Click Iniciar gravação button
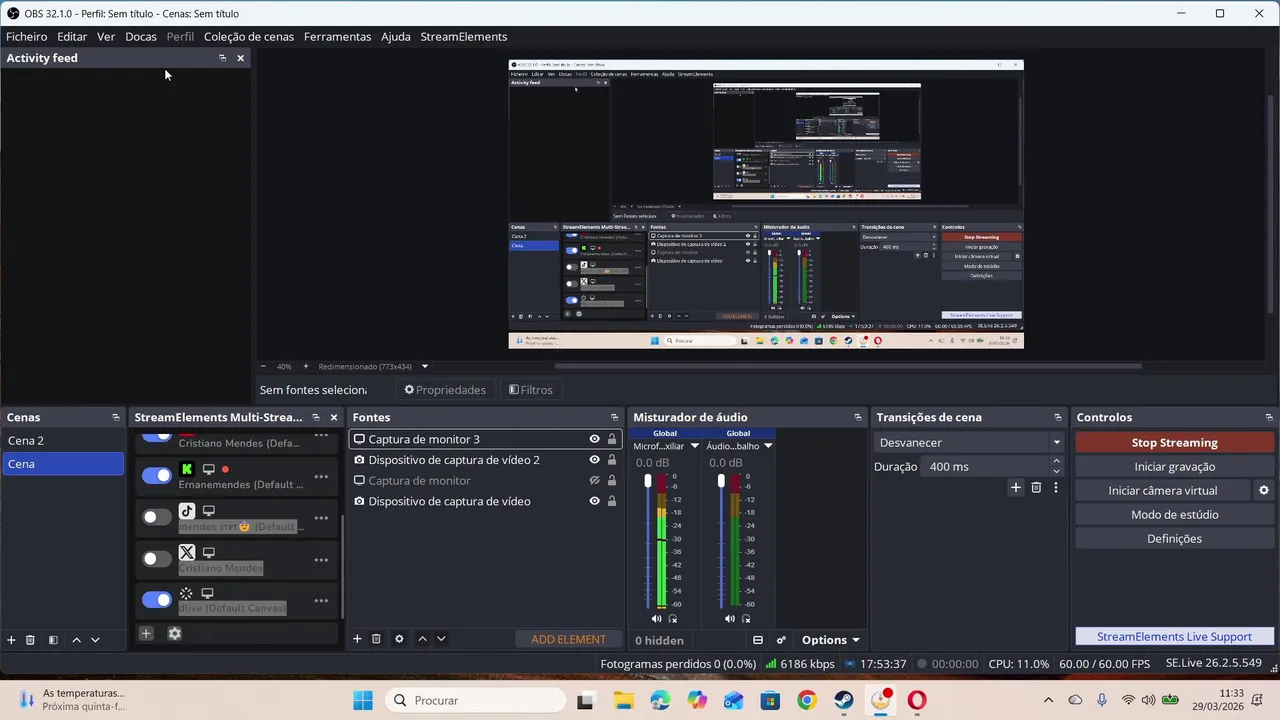The width and height of the screenshot is (1280, 720). (x=1175, y=466)
